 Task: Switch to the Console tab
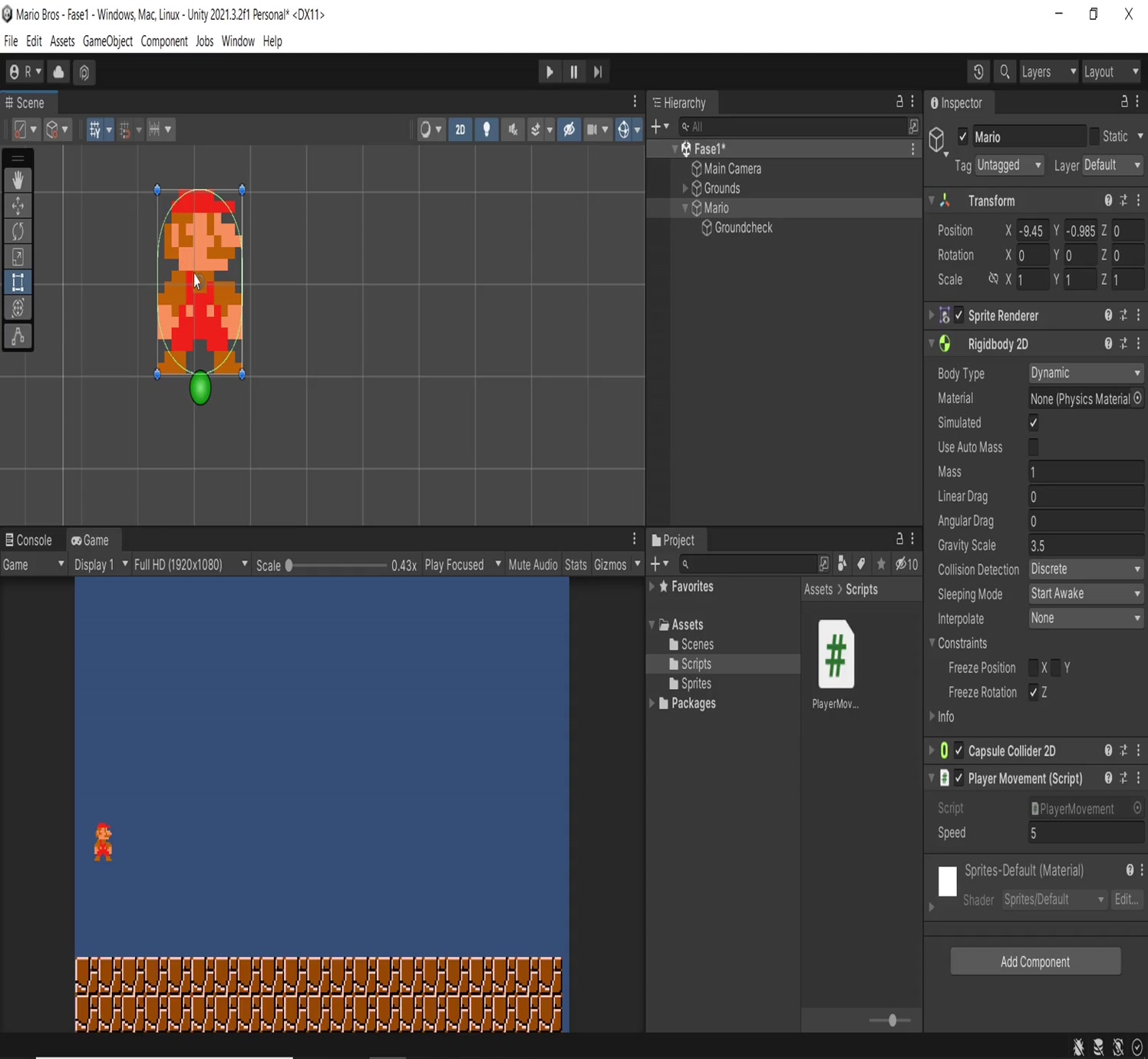point(28,540)
